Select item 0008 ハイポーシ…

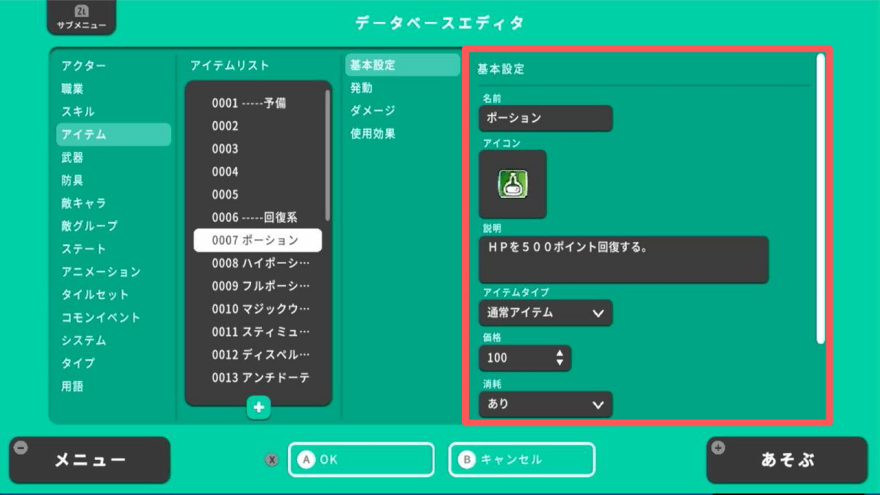pyautogui.click(x=258, y=263)
